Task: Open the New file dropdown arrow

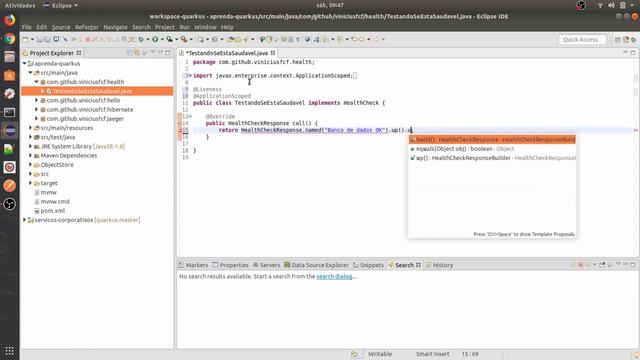Action: (32, 39)
